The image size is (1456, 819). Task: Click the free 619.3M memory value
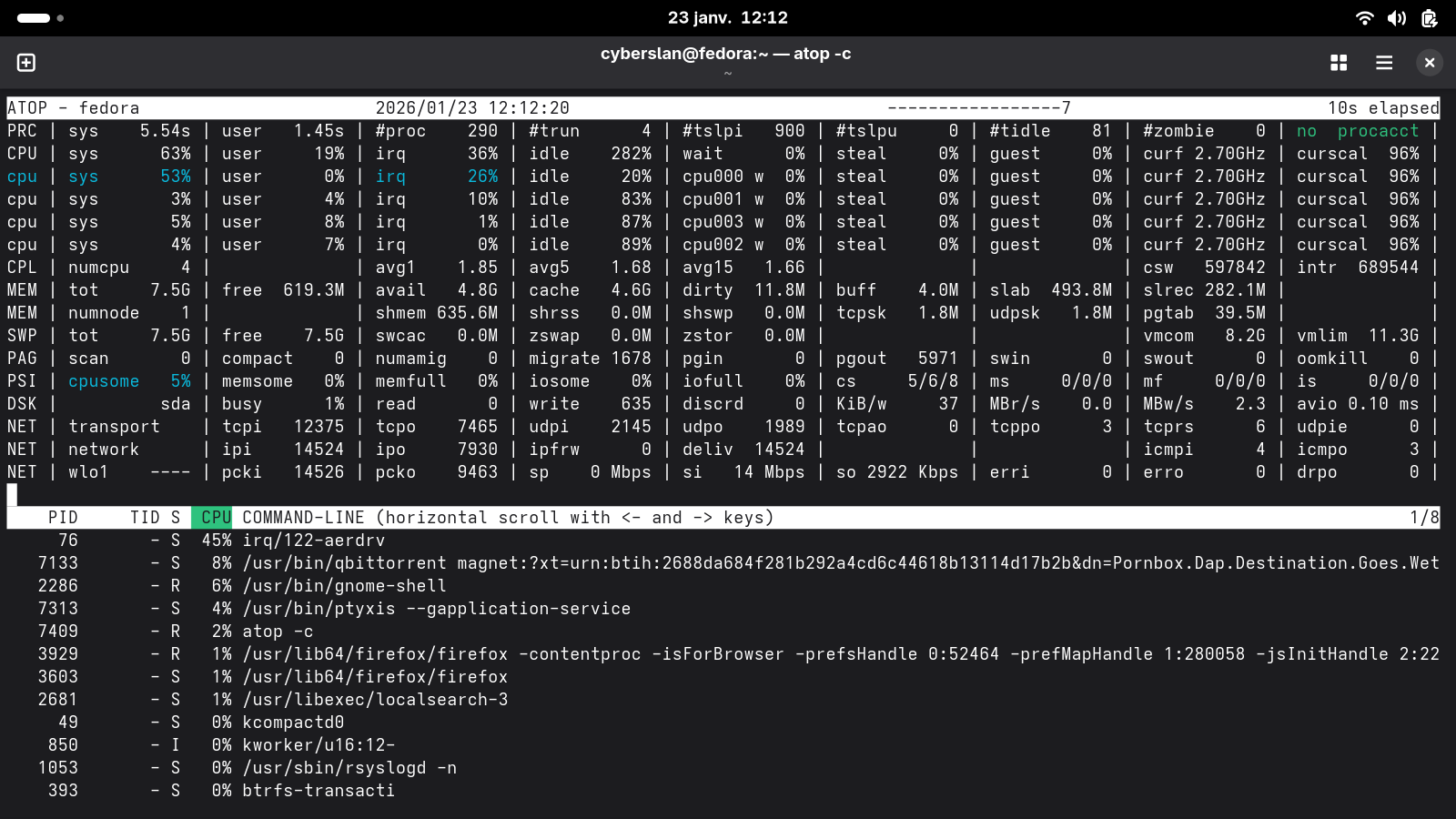(x=283, y=290)
